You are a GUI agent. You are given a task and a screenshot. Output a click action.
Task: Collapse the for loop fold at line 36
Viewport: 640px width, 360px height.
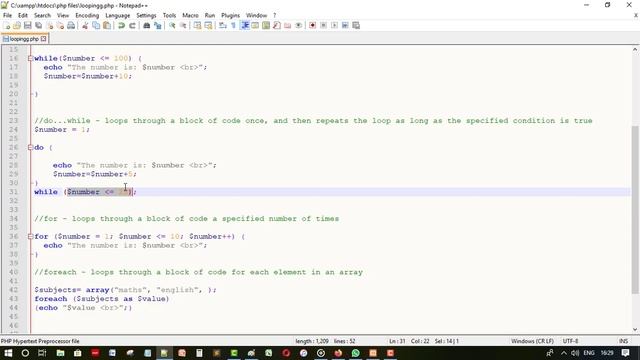30,236
